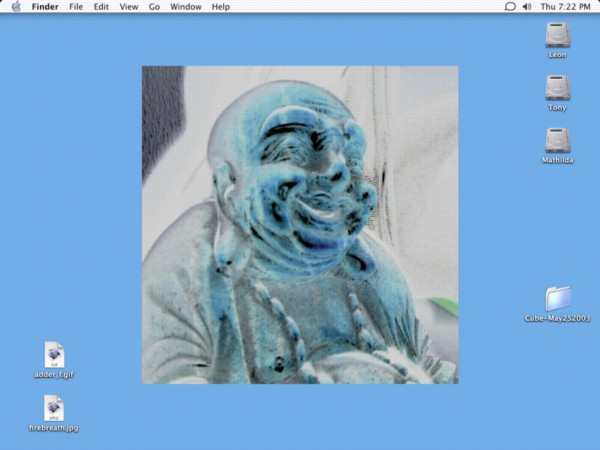Click the Thu 7:22 PM clock

565,7
